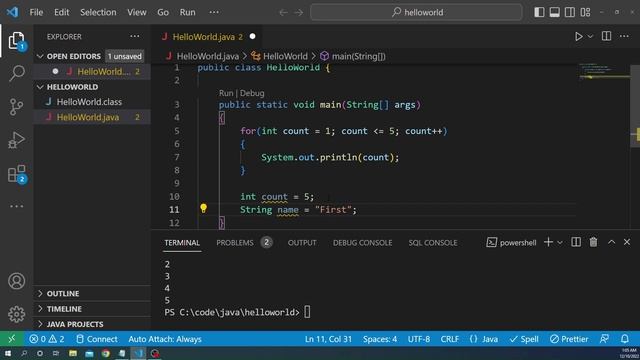Image resolution: width=640 pixels, height=360 pixels.
Task: Open the remote window indicator
Action: point(11,339)
